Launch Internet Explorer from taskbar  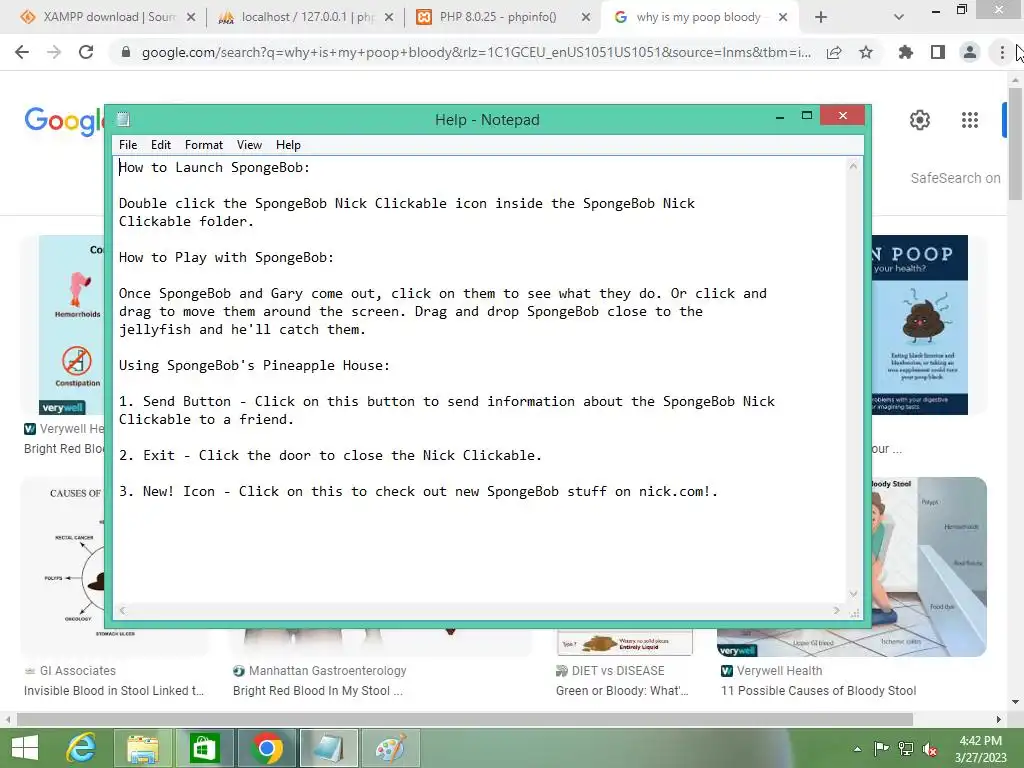[x=82, y=748]
